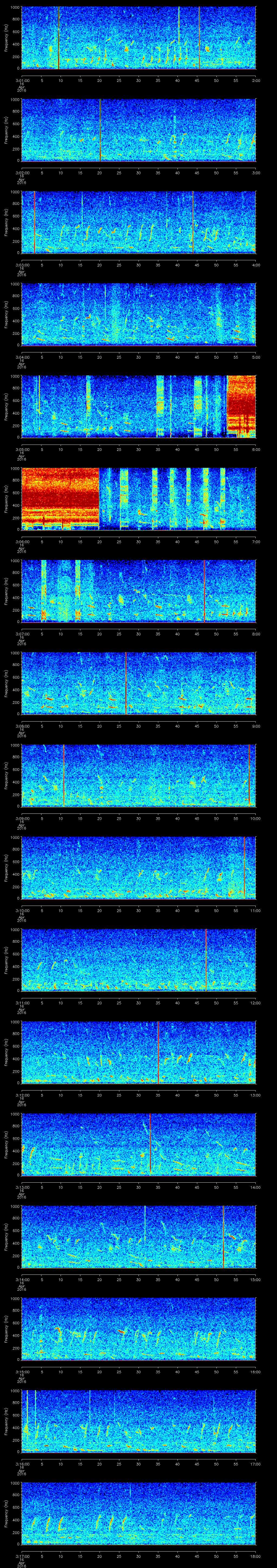Click Frequency (Hz) axis label of 3:01:00 panel
This screenshot has height=1568, width=277.
pos(6,38)
